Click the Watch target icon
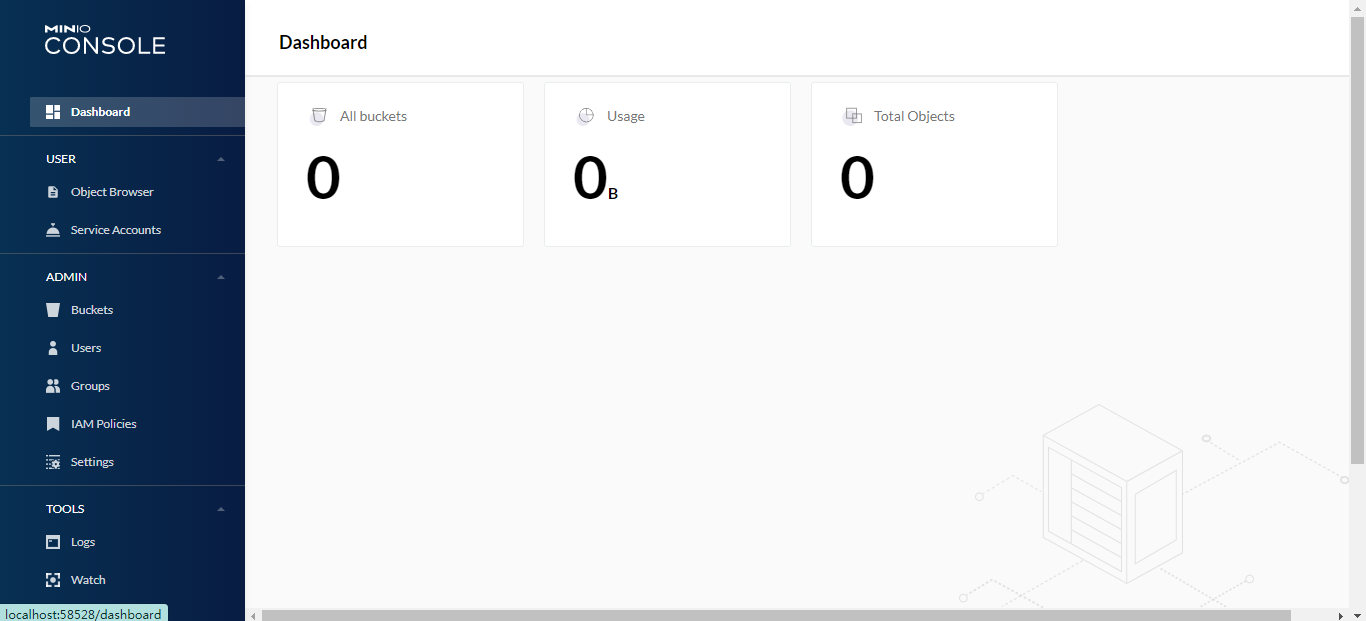1366x621 pixels. [53, 580]
